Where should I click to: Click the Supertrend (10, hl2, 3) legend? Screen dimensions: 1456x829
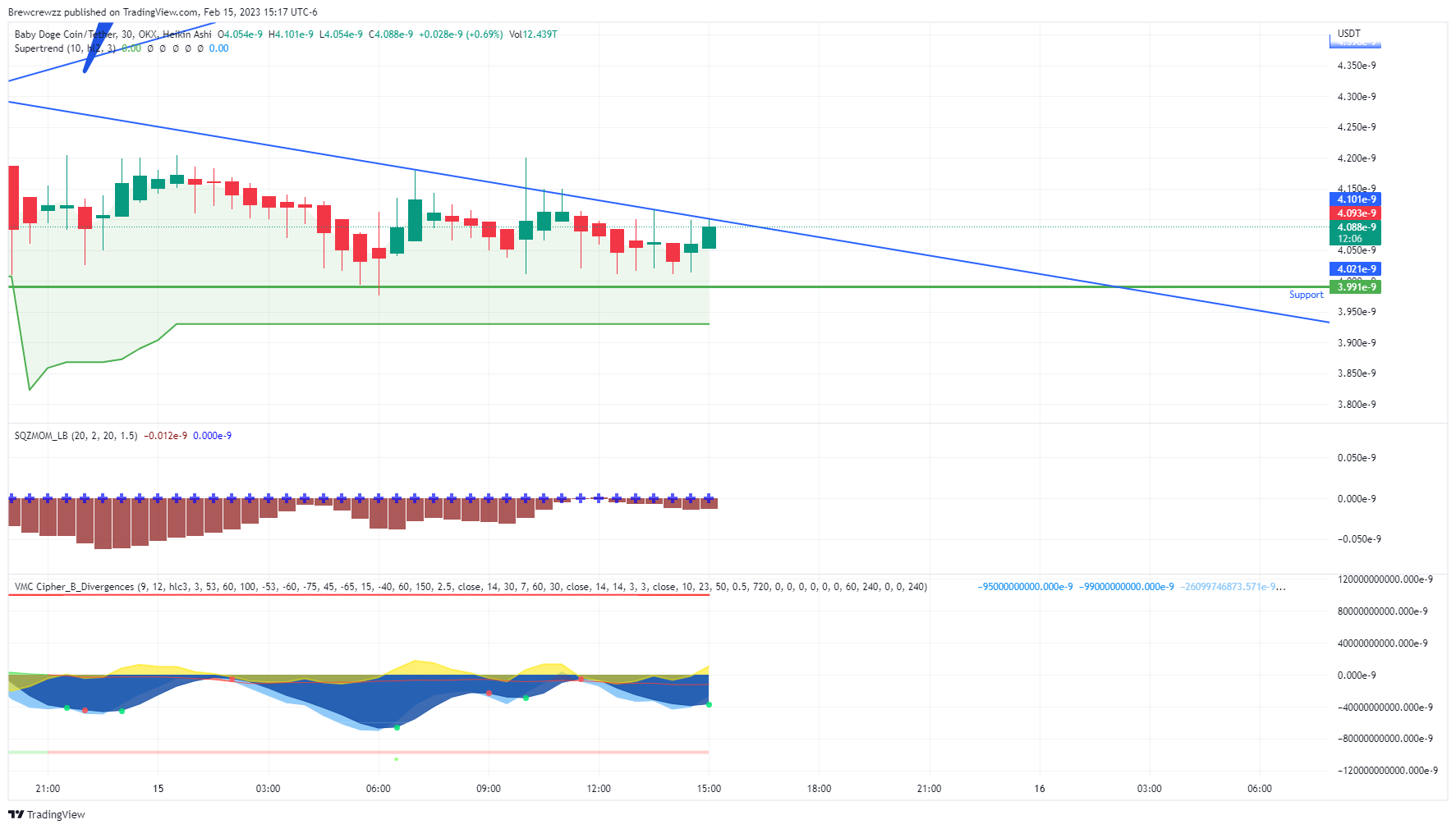tap(65, 48)
